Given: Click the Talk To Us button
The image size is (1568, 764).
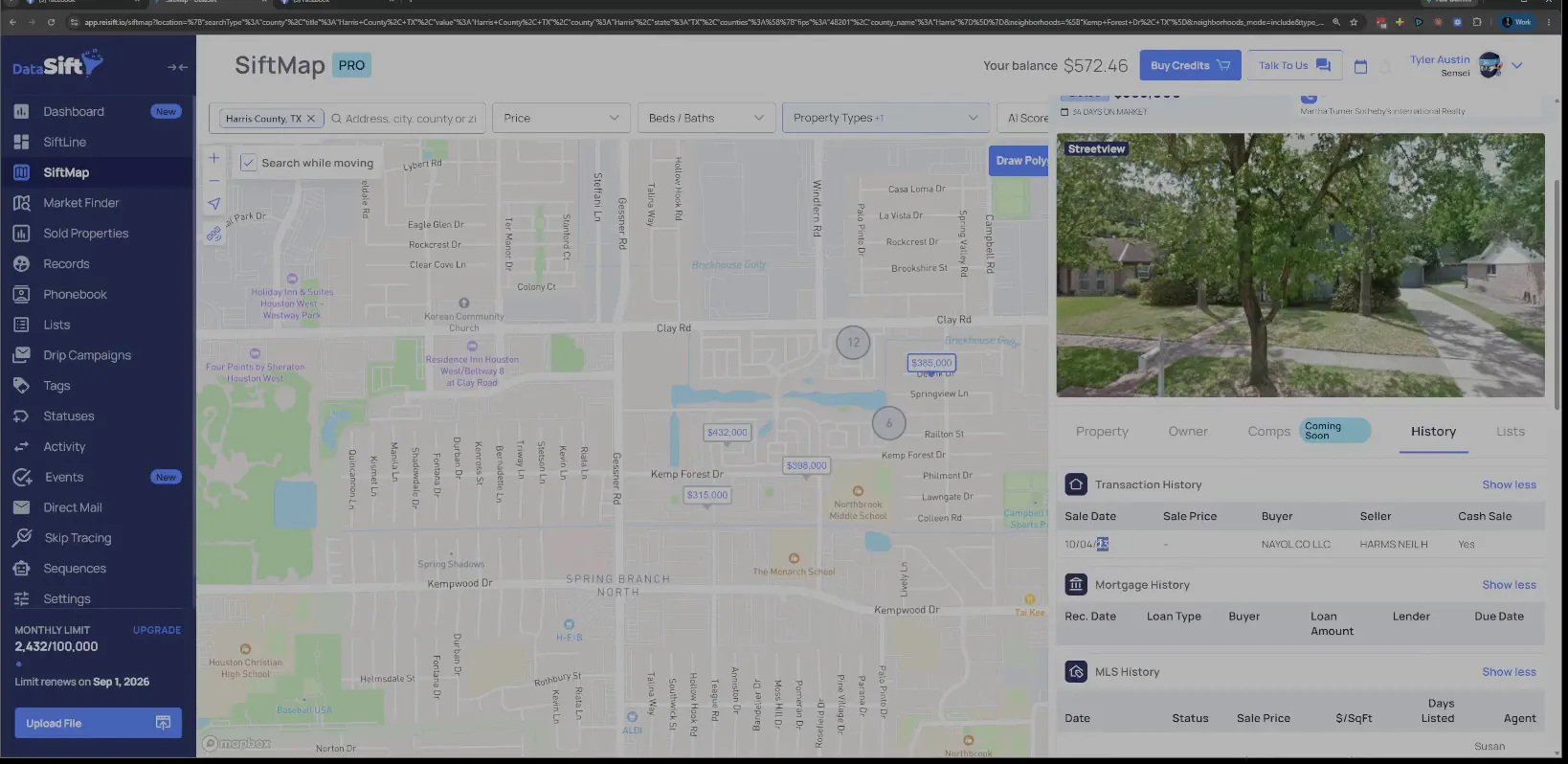Looking at the screenshot, I should (x=1294, y=65).
